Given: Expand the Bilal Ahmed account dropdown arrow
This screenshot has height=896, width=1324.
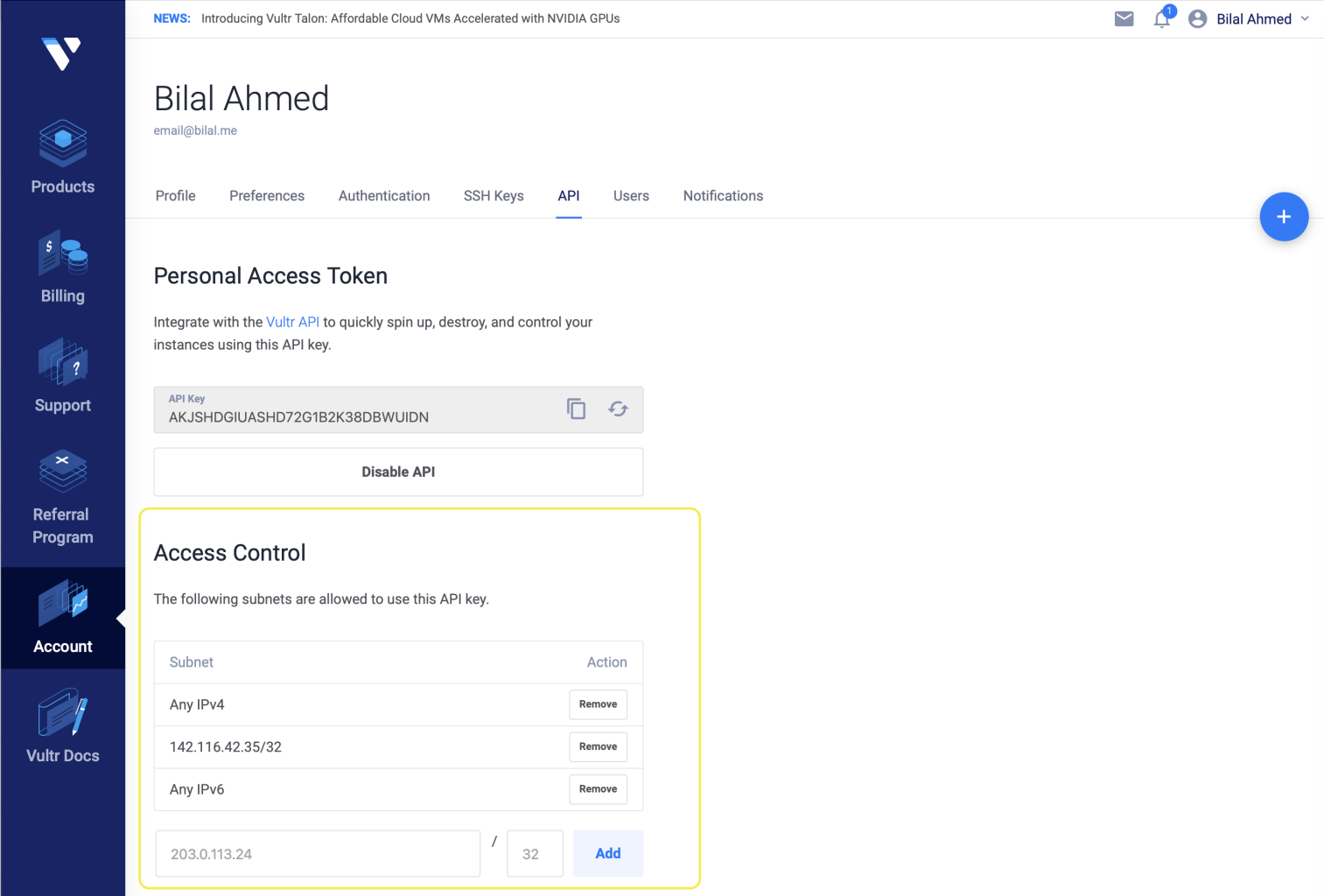Looking at the screenshot, I should [x=1305, y=19].
